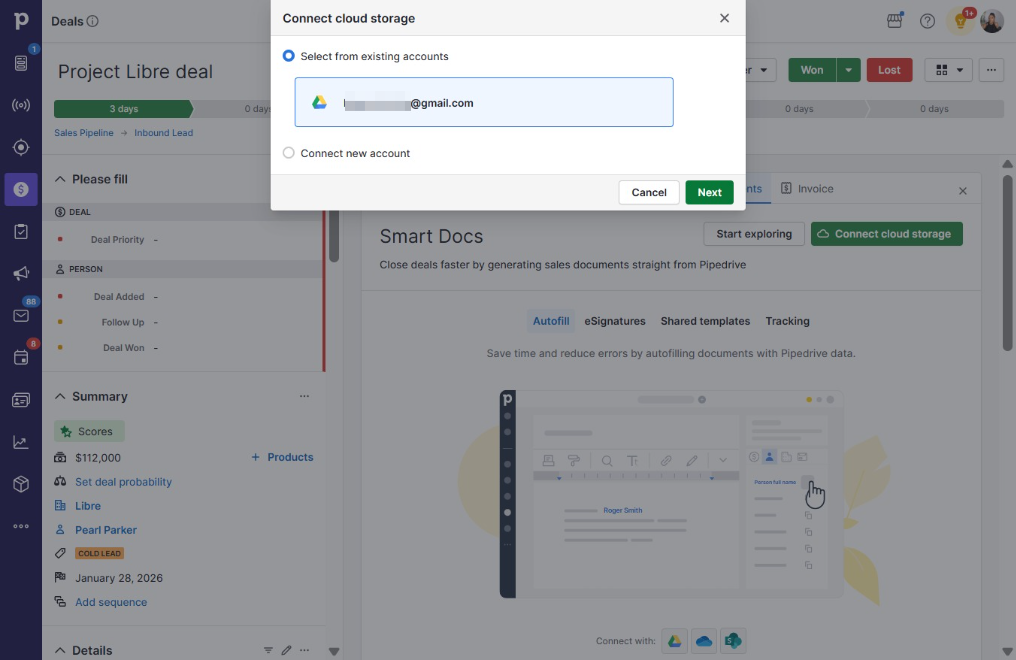Mark the deal as Won

(812, 70)
